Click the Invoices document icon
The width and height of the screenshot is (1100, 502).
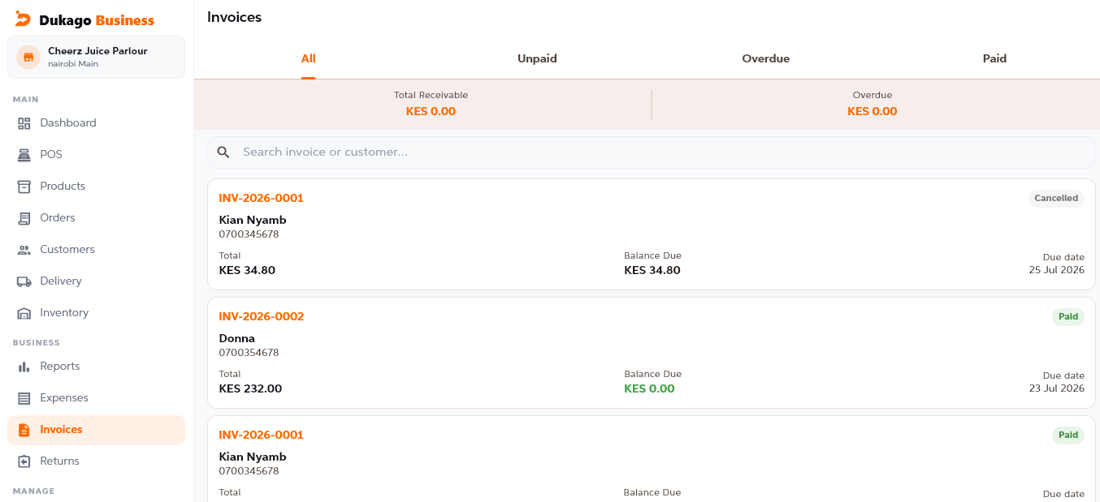pos(24,430)
